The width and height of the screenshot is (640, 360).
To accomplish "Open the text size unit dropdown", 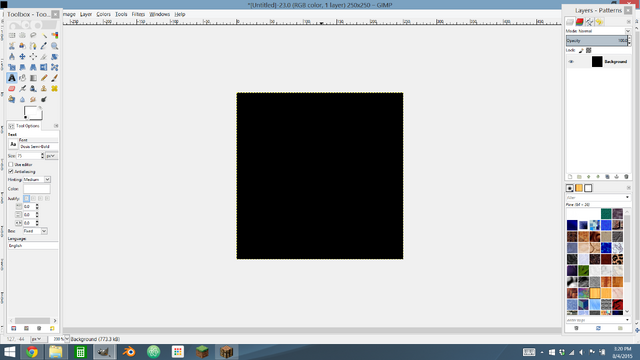I will click(51, 156).
